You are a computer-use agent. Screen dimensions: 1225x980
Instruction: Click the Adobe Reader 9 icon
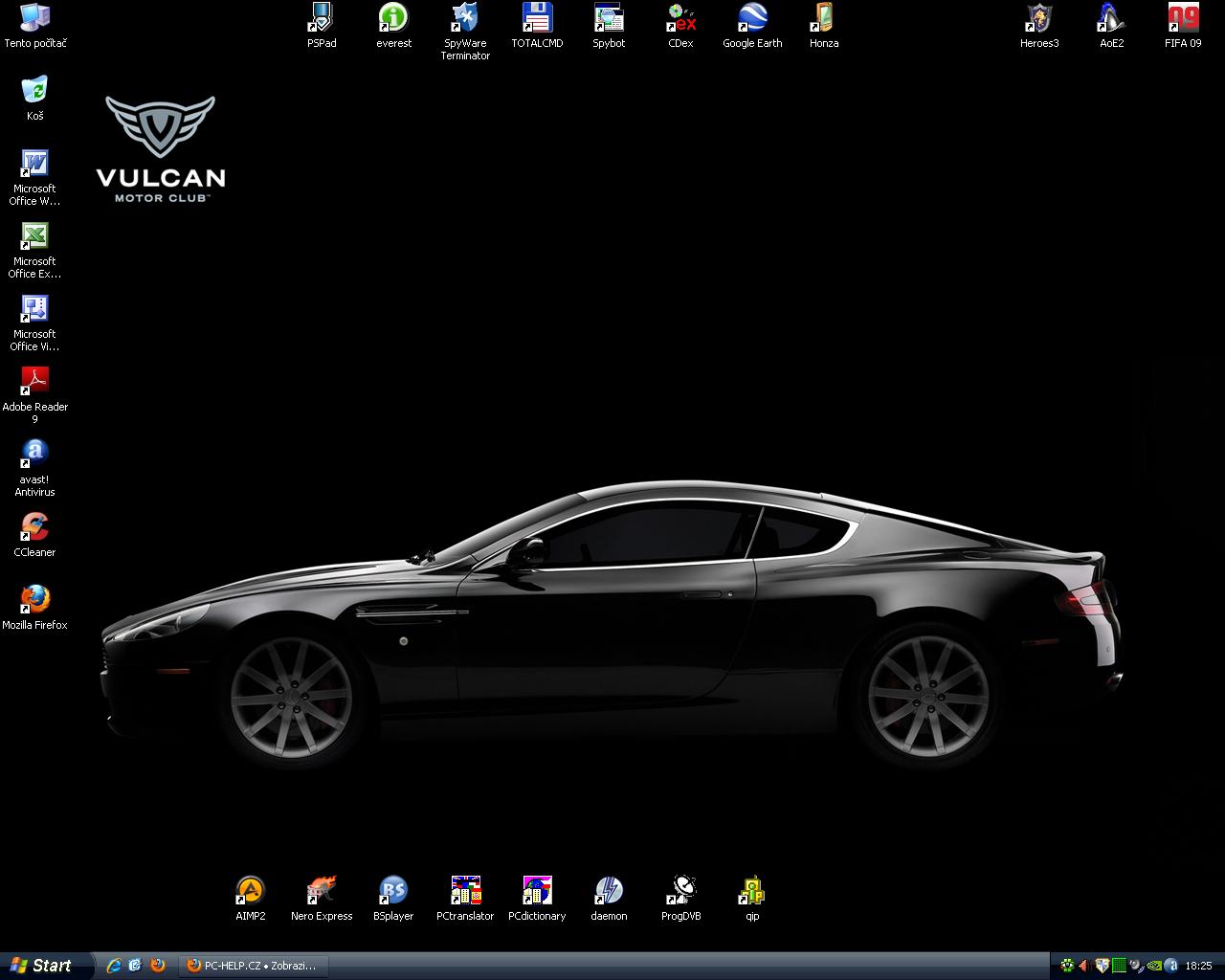(34, 382)
